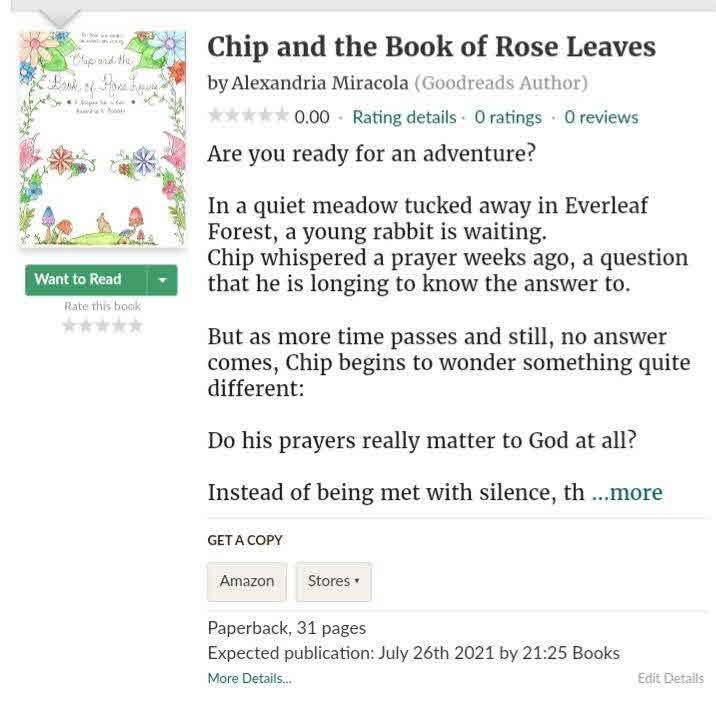
Task: Rate this book two stars
Action: [85, 326]
